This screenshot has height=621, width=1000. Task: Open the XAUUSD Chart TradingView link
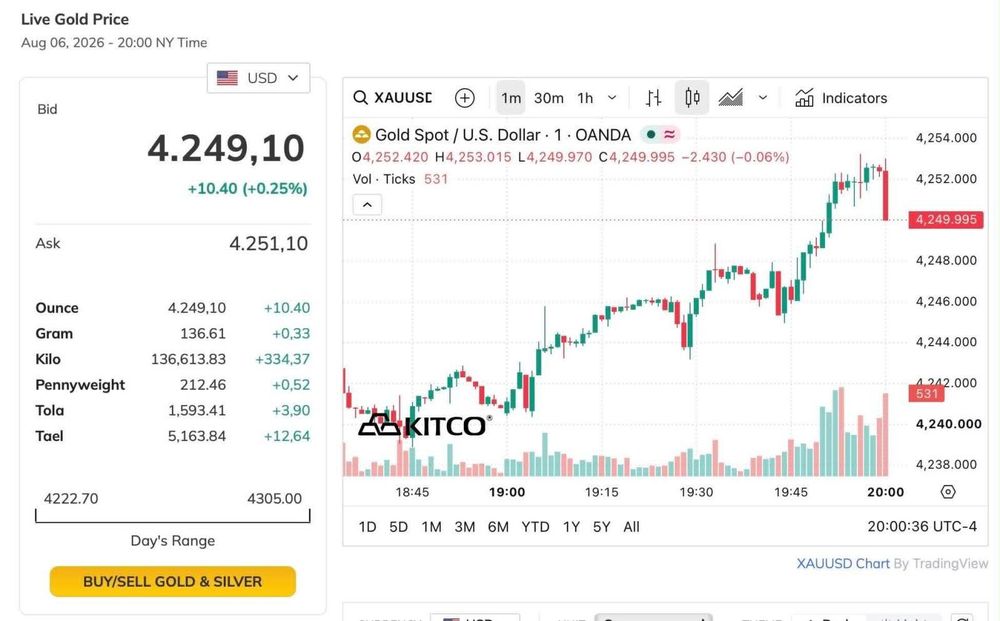pos(842,564)
